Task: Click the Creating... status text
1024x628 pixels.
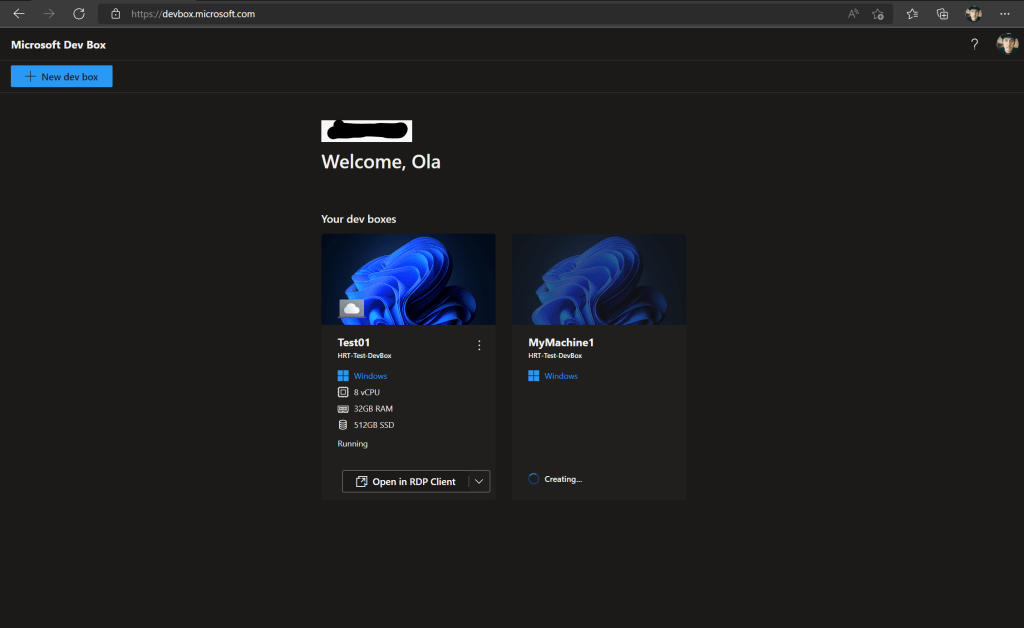Action: 563,479
